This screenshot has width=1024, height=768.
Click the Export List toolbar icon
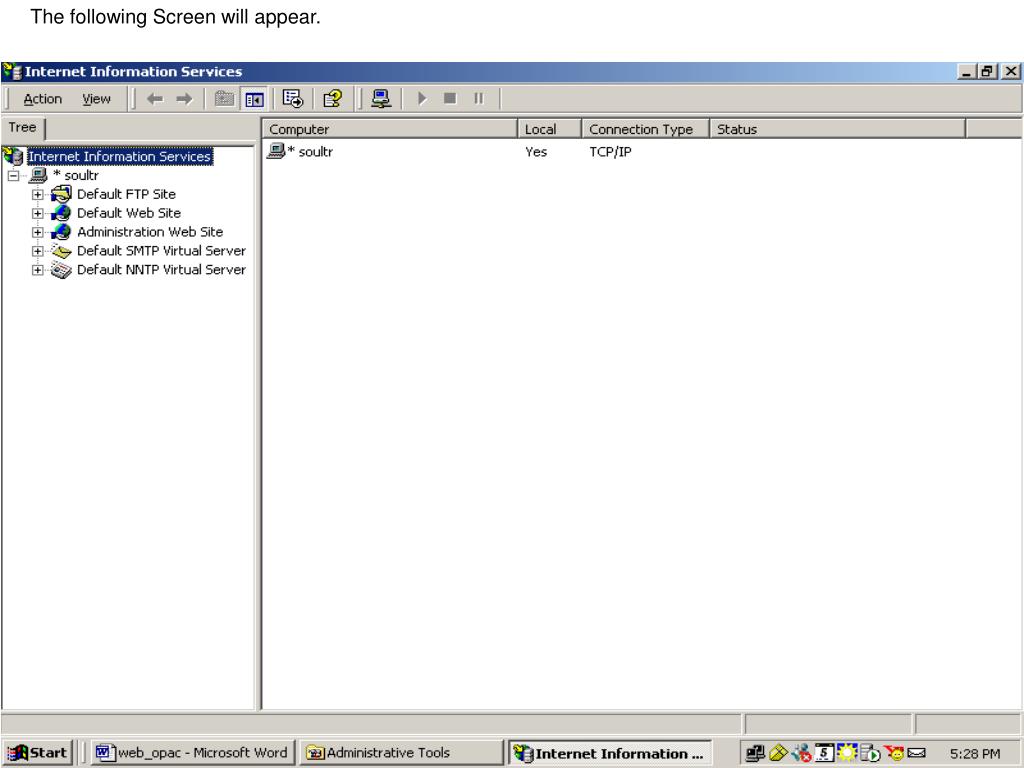tap(293, 99)
